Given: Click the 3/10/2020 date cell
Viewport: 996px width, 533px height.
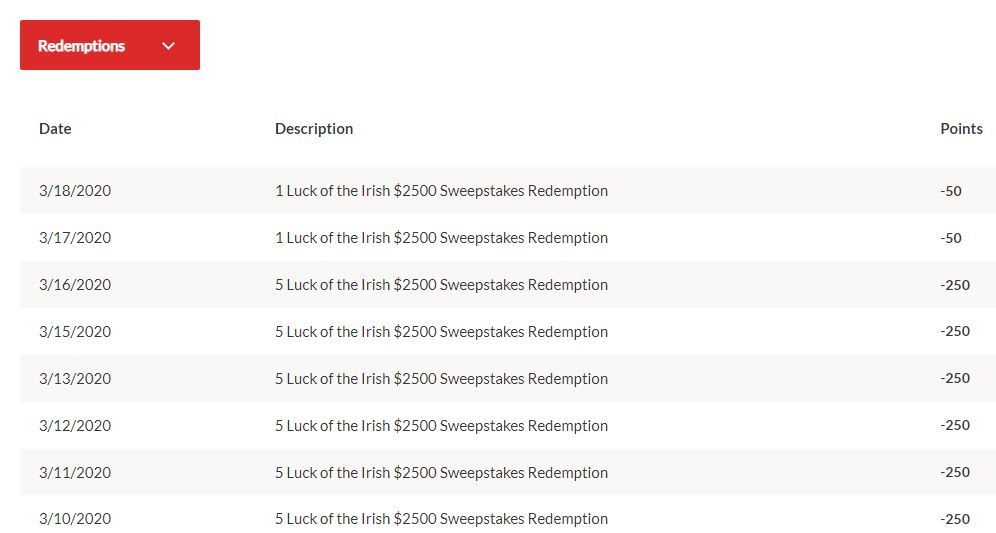Looking at the screenshot, I should tap(75, 519).
